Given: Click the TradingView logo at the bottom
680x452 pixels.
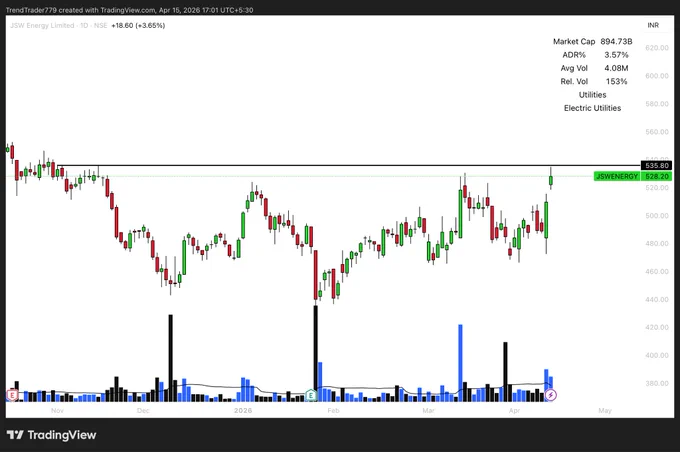Looking at the screenshot, I should click(x=52, y=435).
